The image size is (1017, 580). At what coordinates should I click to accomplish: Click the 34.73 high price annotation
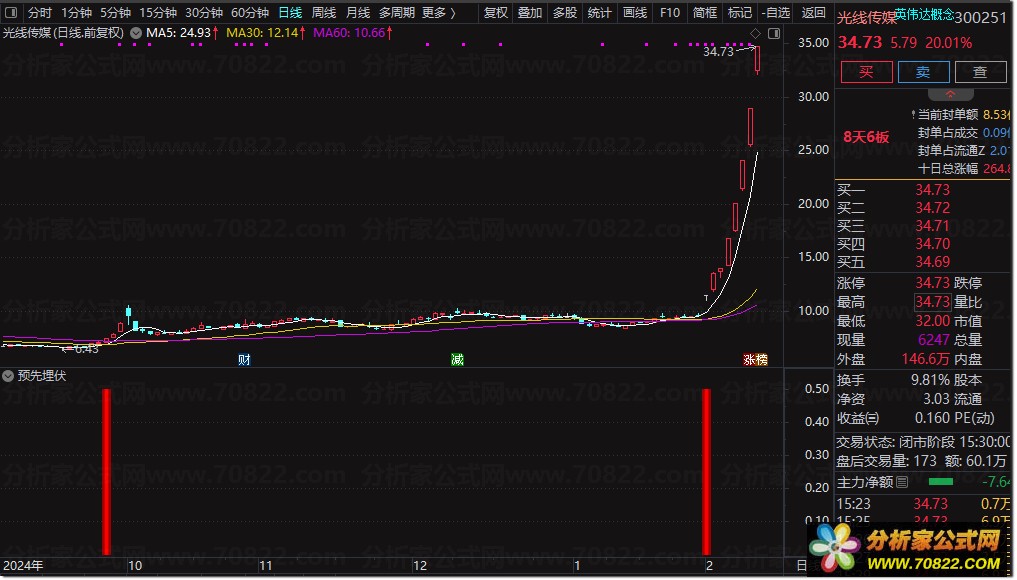(x=718, y=51)
